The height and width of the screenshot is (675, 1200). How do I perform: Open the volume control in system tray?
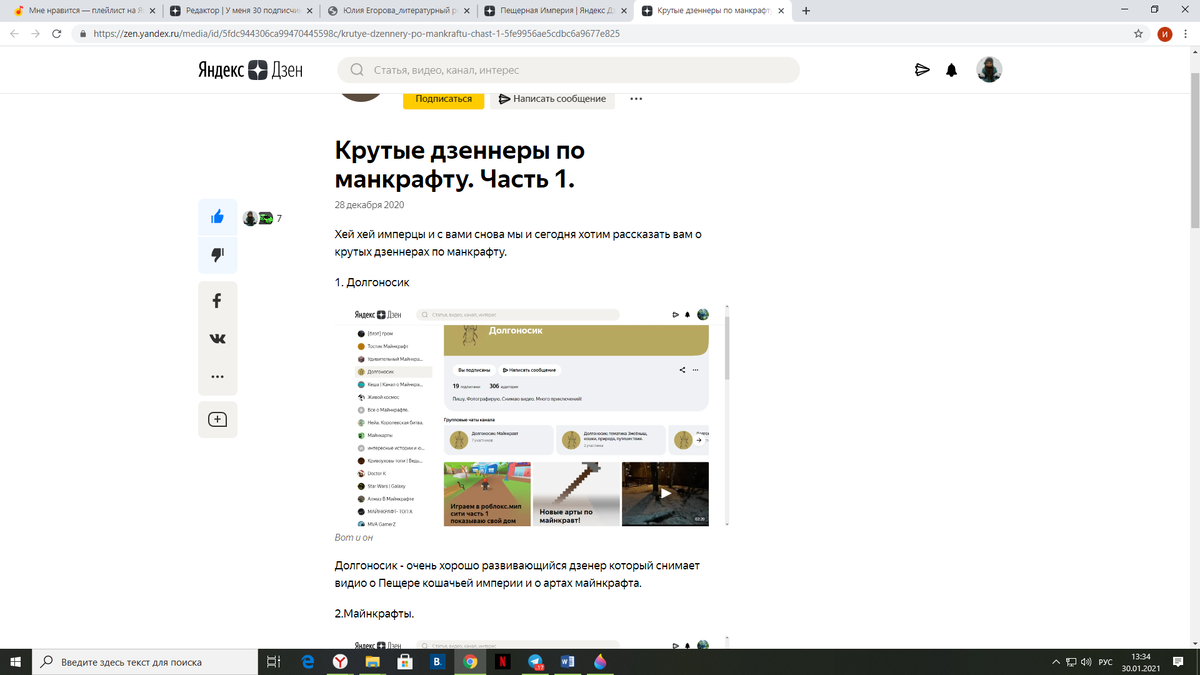pos(1085,662)
